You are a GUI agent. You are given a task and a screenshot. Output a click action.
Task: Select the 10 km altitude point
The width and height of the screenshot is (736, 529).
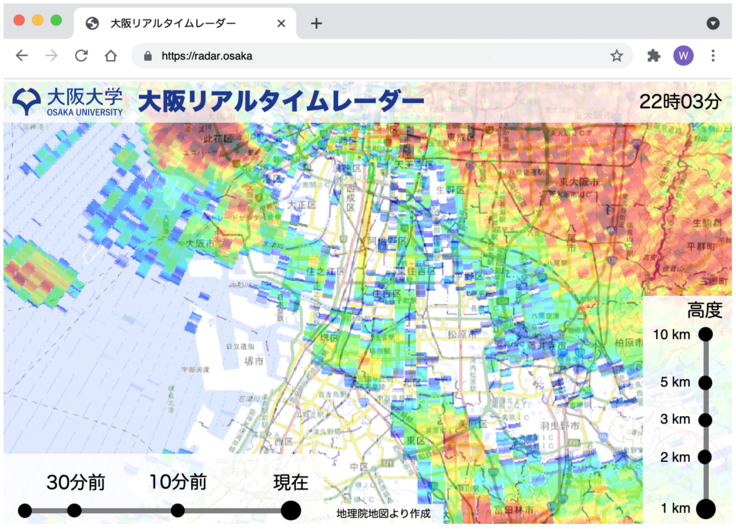click(705, 334)
